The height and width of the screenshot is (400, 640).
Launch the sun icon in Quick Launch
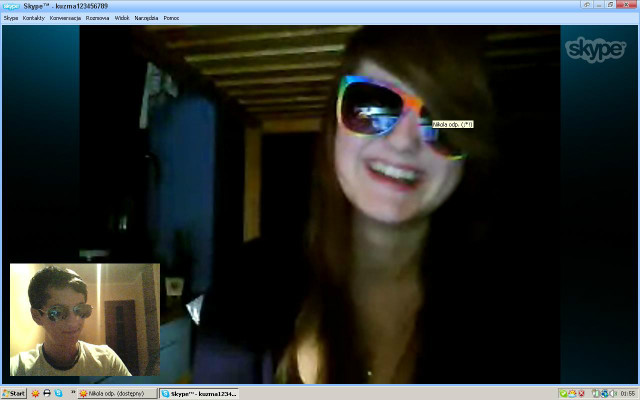[36, 393]
